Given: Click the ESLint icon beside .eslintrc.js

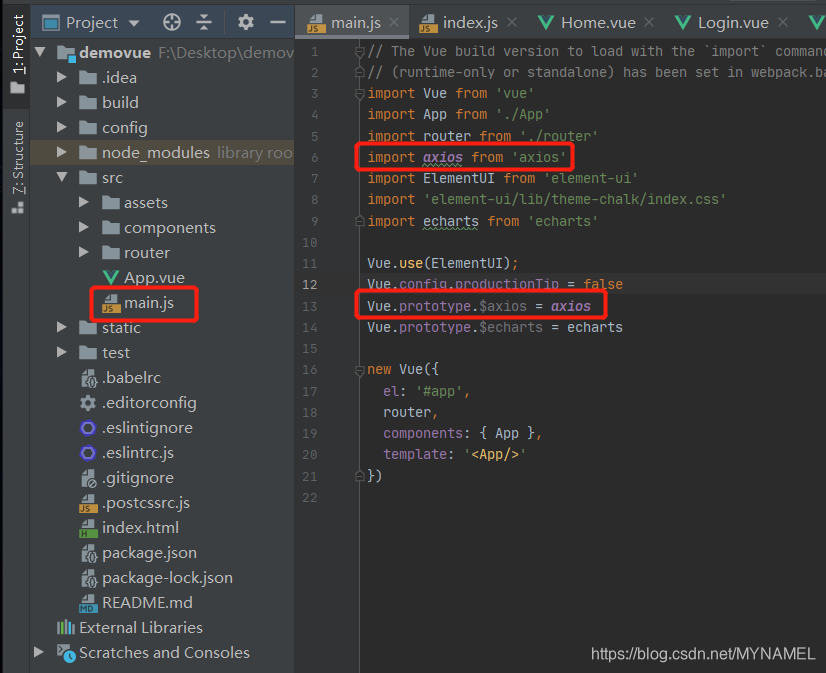Looking at the screenshot, I should (x=88, y=453).
